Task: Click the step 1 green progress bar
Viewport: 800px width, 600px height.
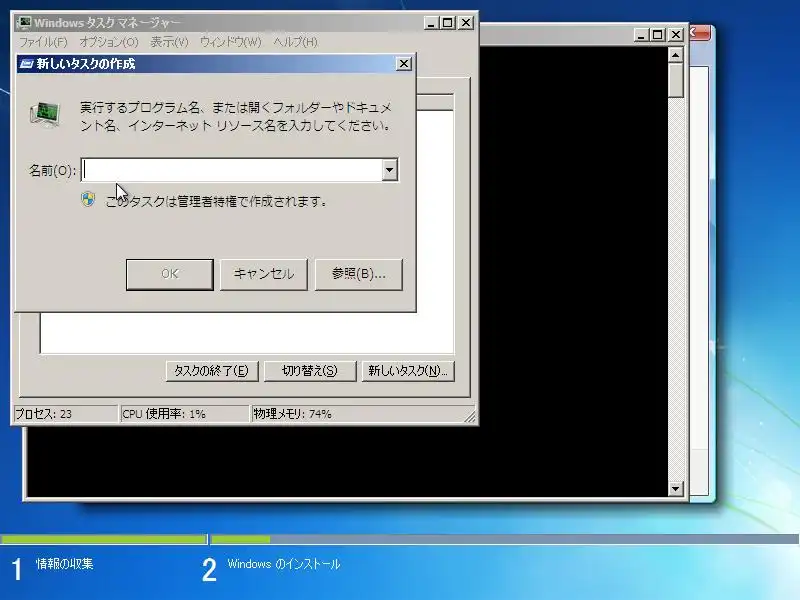Action: pyautogui.click(x=103, y=539)
